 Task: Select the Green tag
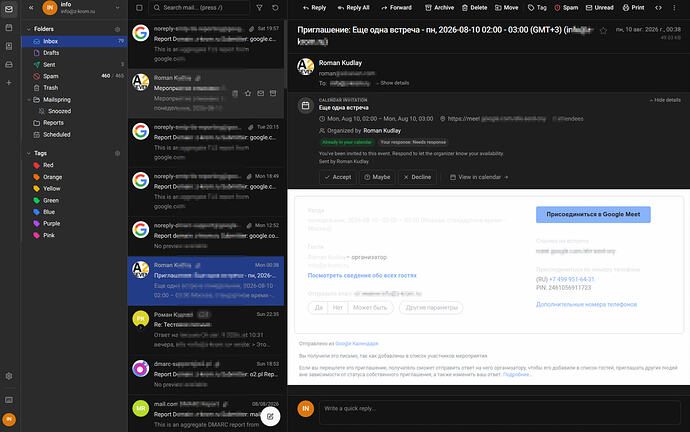74,201
